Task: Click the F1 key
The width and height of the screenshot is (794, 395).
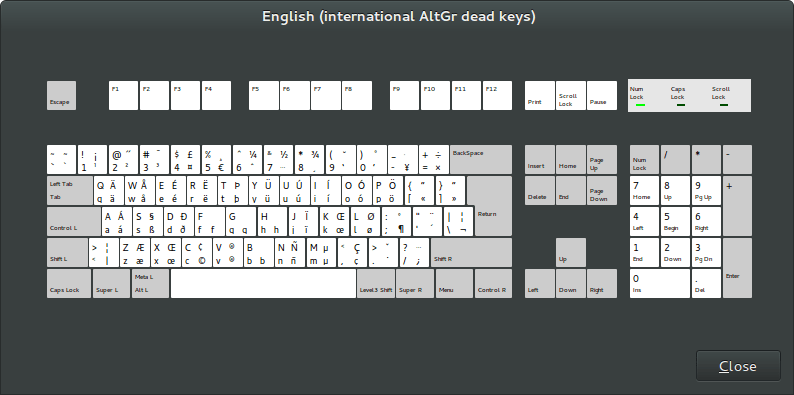Action: 124,95
